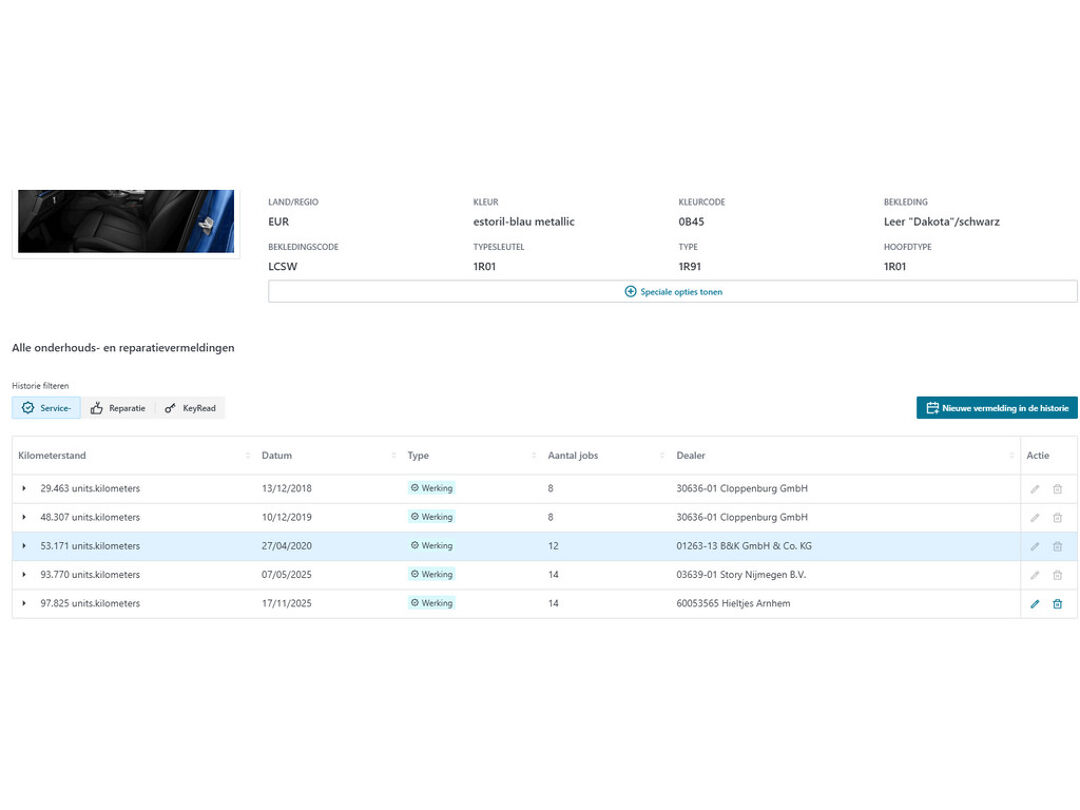Click trash icon in the 48.307 km row
Screen dimensions: 1080x810
pos(1057,518)
